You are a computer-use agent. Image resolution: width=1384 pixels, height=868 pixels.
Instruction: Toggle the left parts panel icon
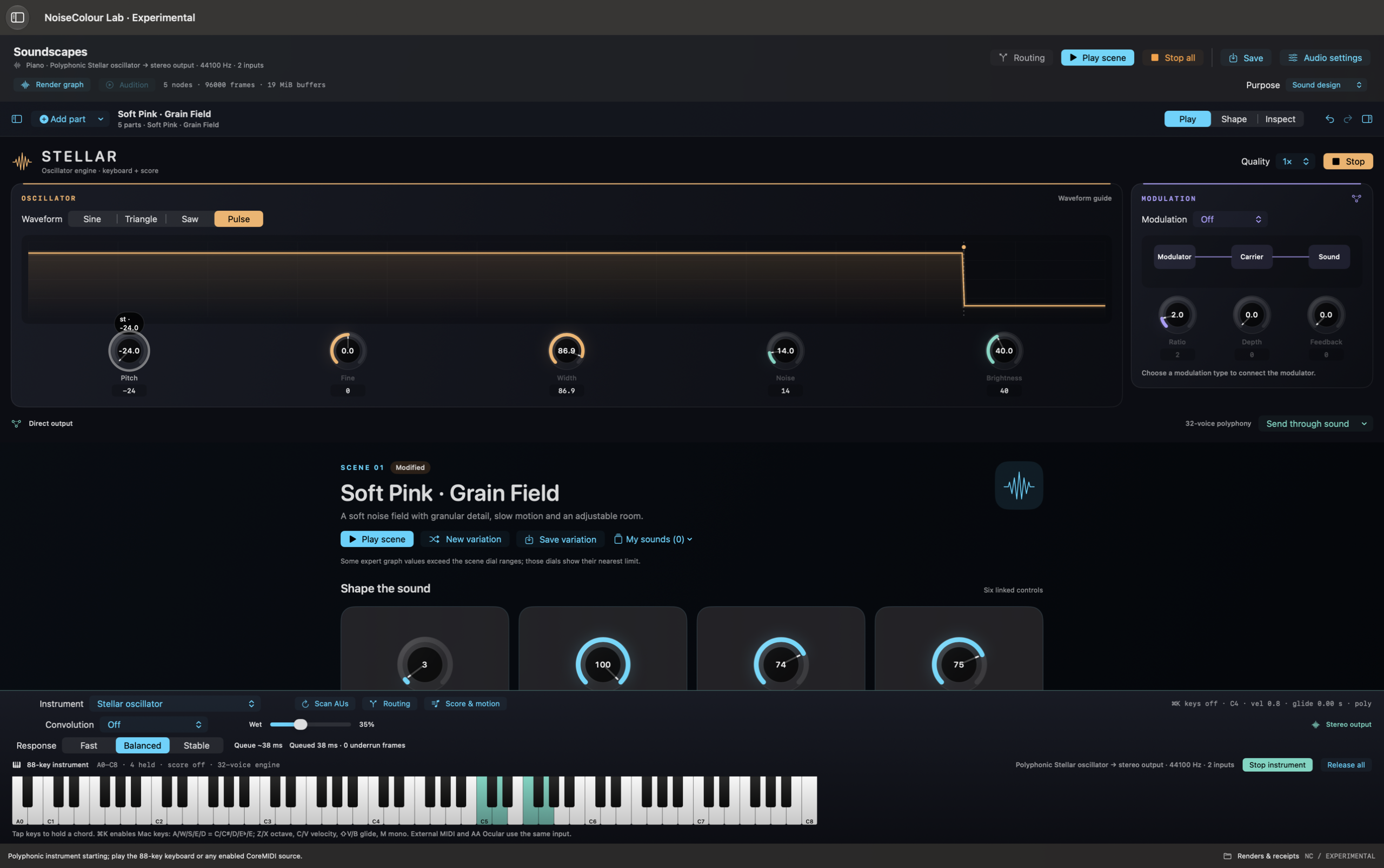(x=17, y=119)
